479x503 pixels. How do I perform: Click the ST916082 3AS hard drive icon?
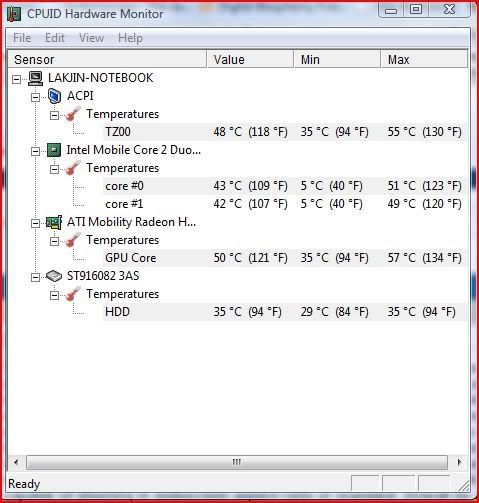(x=54, y=276)
